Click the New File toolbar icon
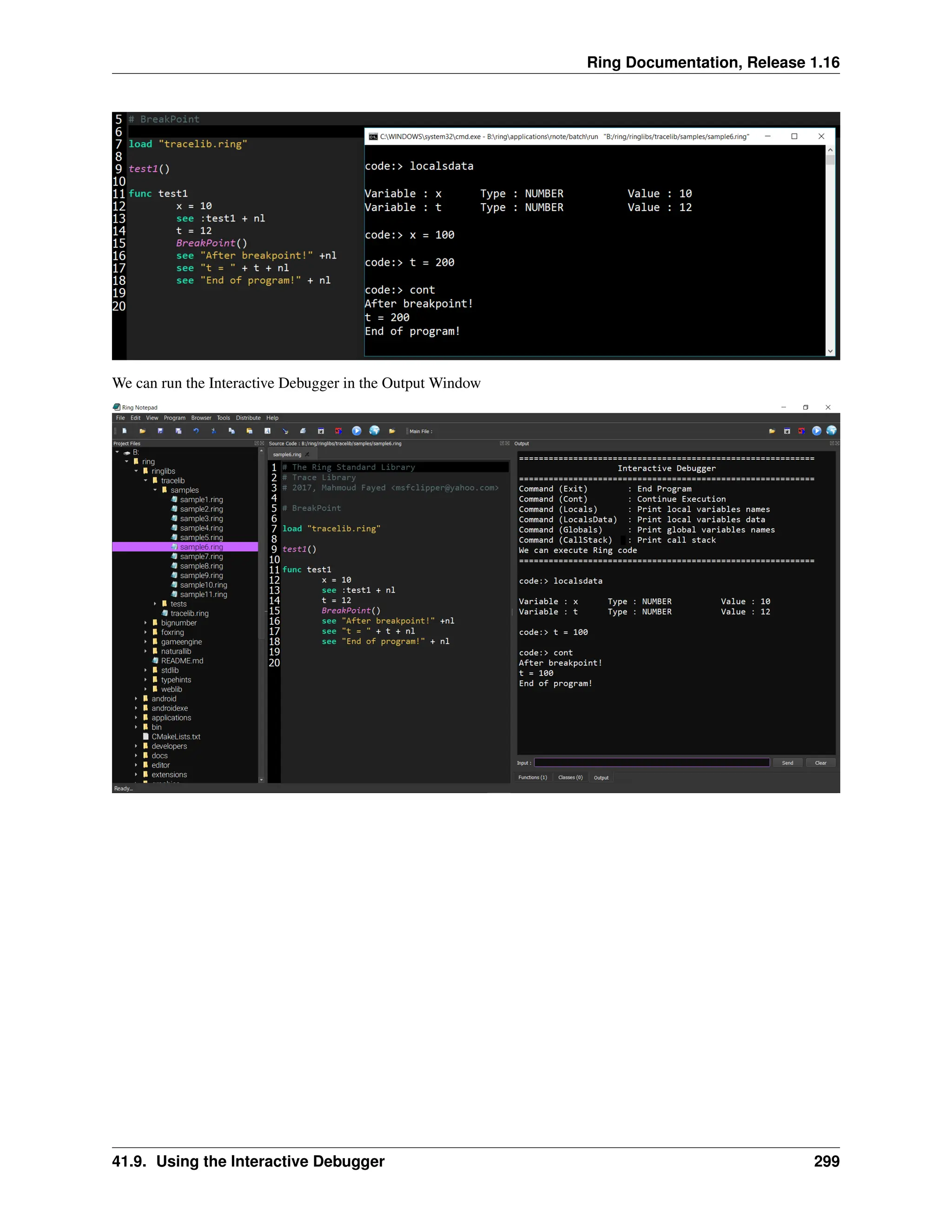Image resolution: width=952 pixels, height=1232 pixels. coord(124,431)
